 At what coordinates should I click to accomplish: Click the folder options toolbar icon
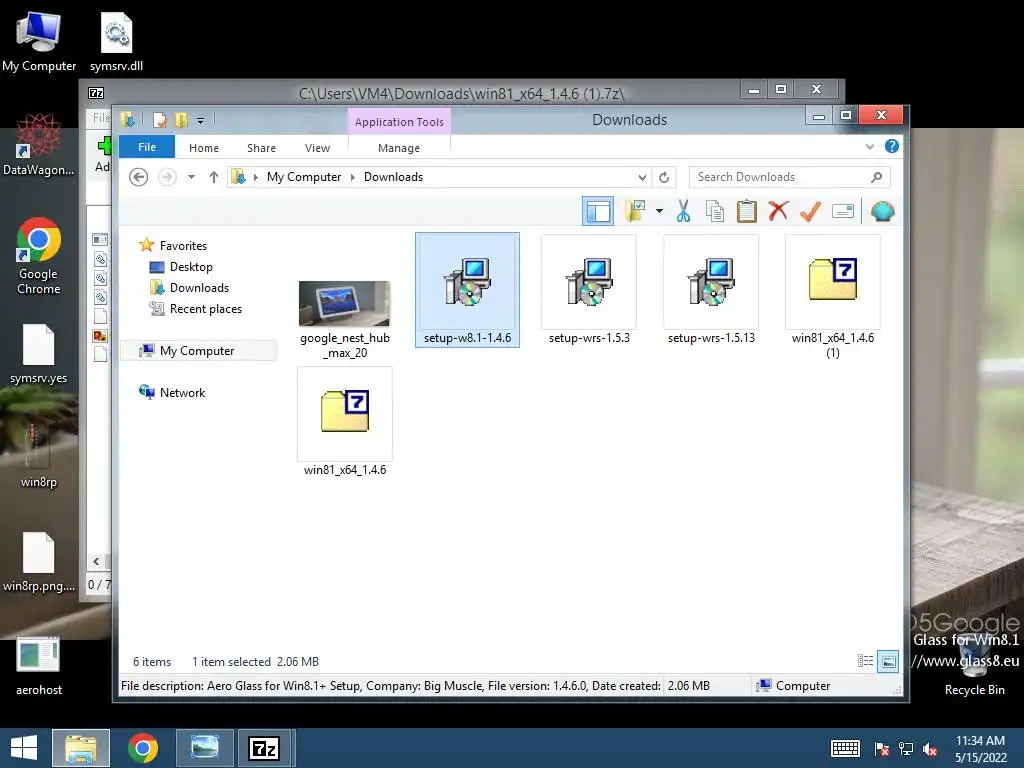click(635, 211)
